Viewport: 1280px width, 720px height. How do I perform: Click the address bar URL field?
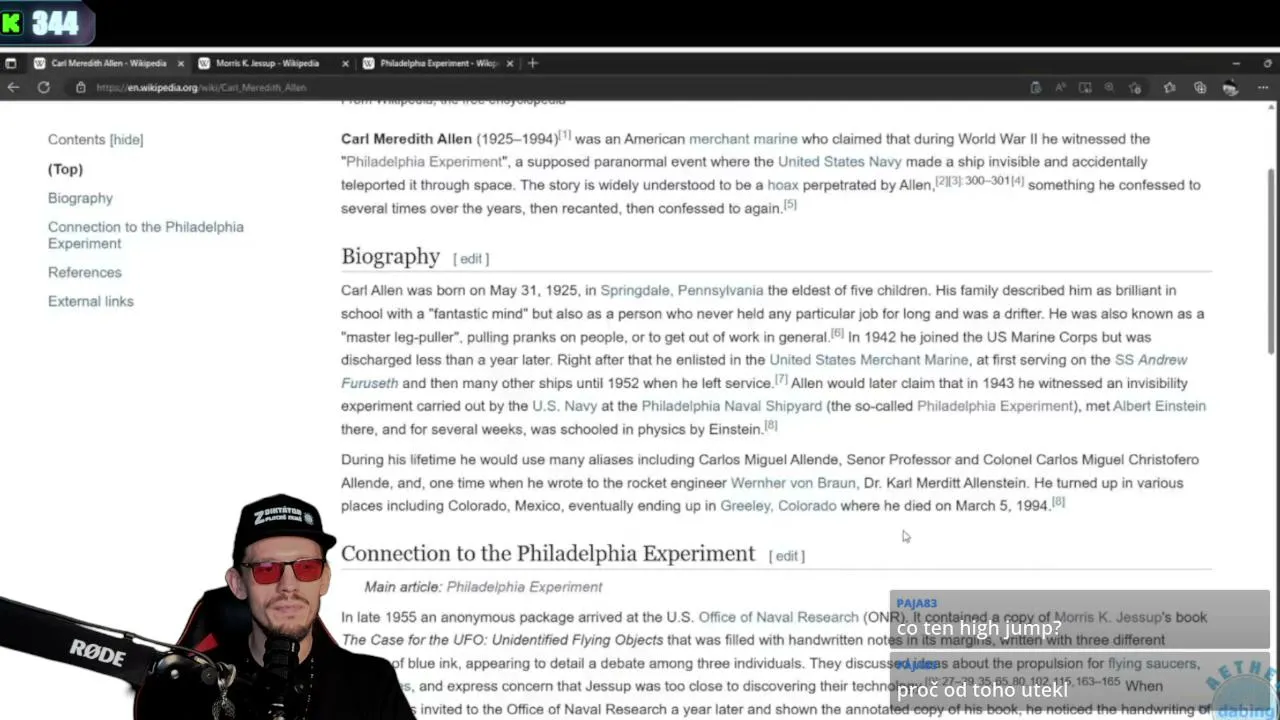pyautogui.click(x=202, y=88)
